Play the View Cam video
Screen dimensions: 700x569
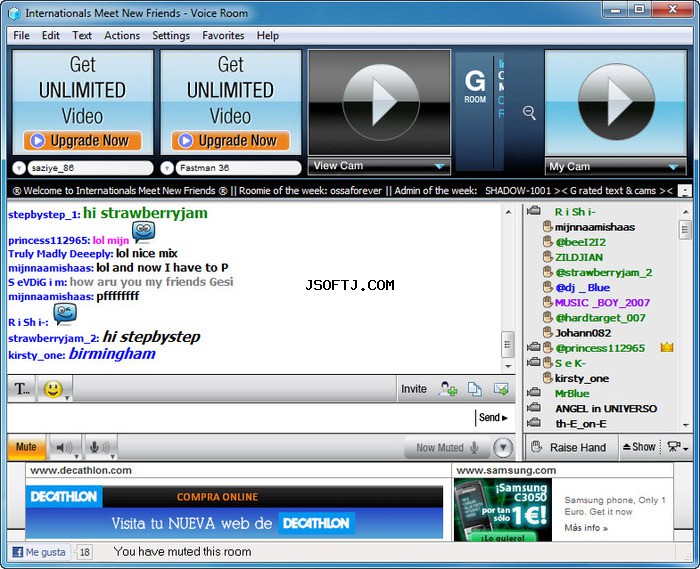381,102
